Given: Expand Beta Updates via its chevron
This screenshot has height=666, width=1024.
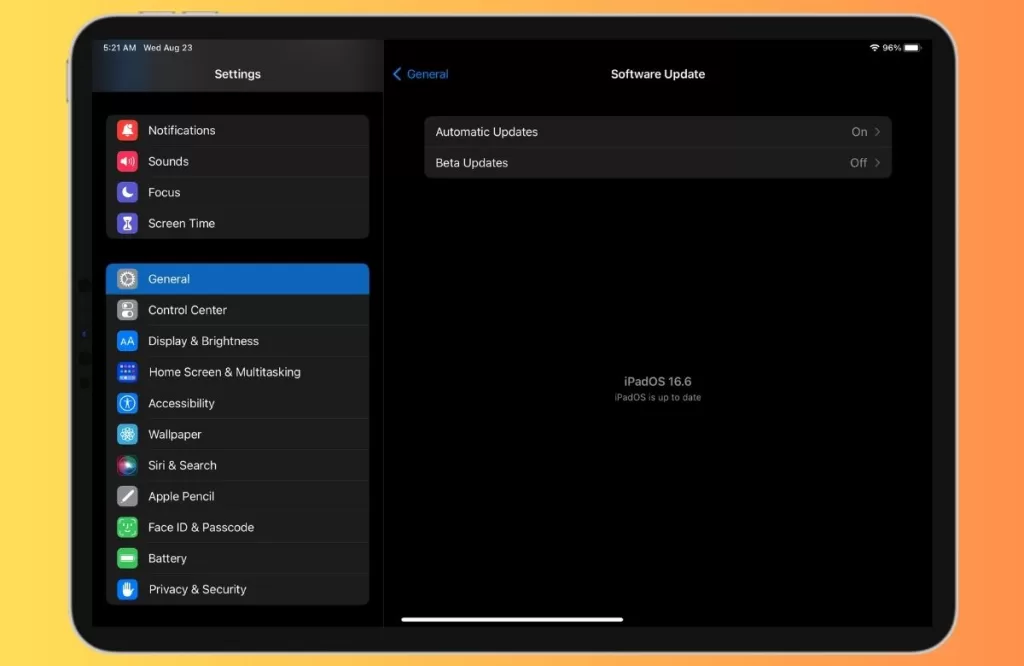Looking at the screenshot, I should click(x=877, y=163).
